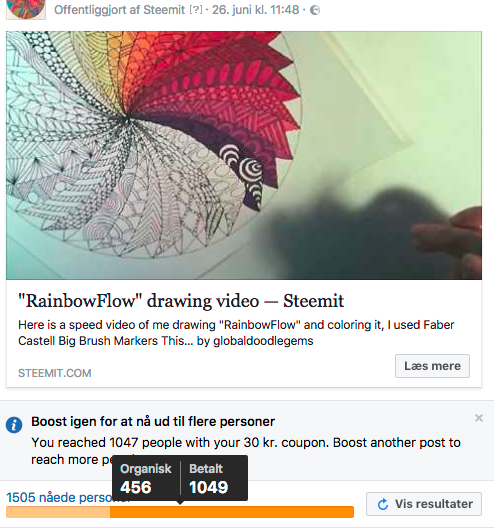The width and height of the screenshot is (494, 532).
Task: Click the blue info icon in boost notice
Action: (14, 424)
